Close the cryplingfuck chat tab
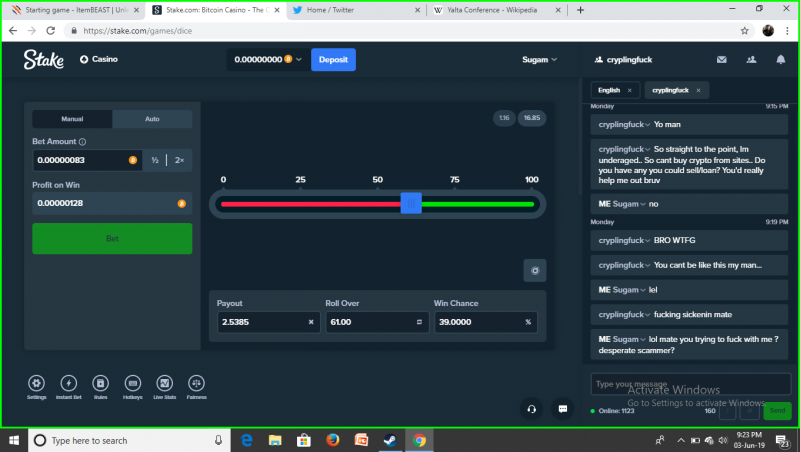The width and height of the screenshot is (800, 452). [x=698, y=90]
